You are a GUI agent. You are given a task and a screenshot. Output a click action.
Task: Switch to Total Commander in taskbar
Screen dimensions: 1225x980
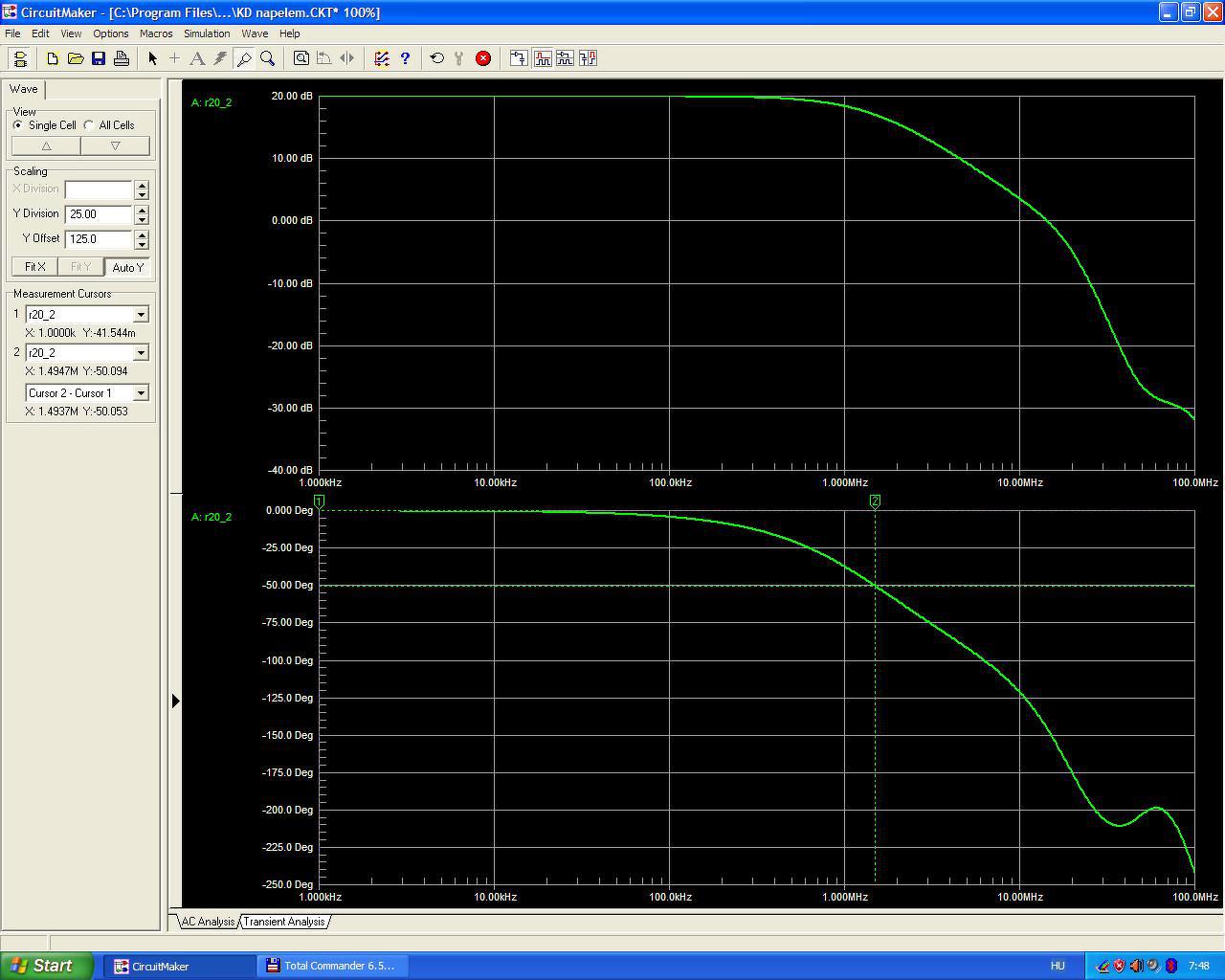tap(332, 966)
